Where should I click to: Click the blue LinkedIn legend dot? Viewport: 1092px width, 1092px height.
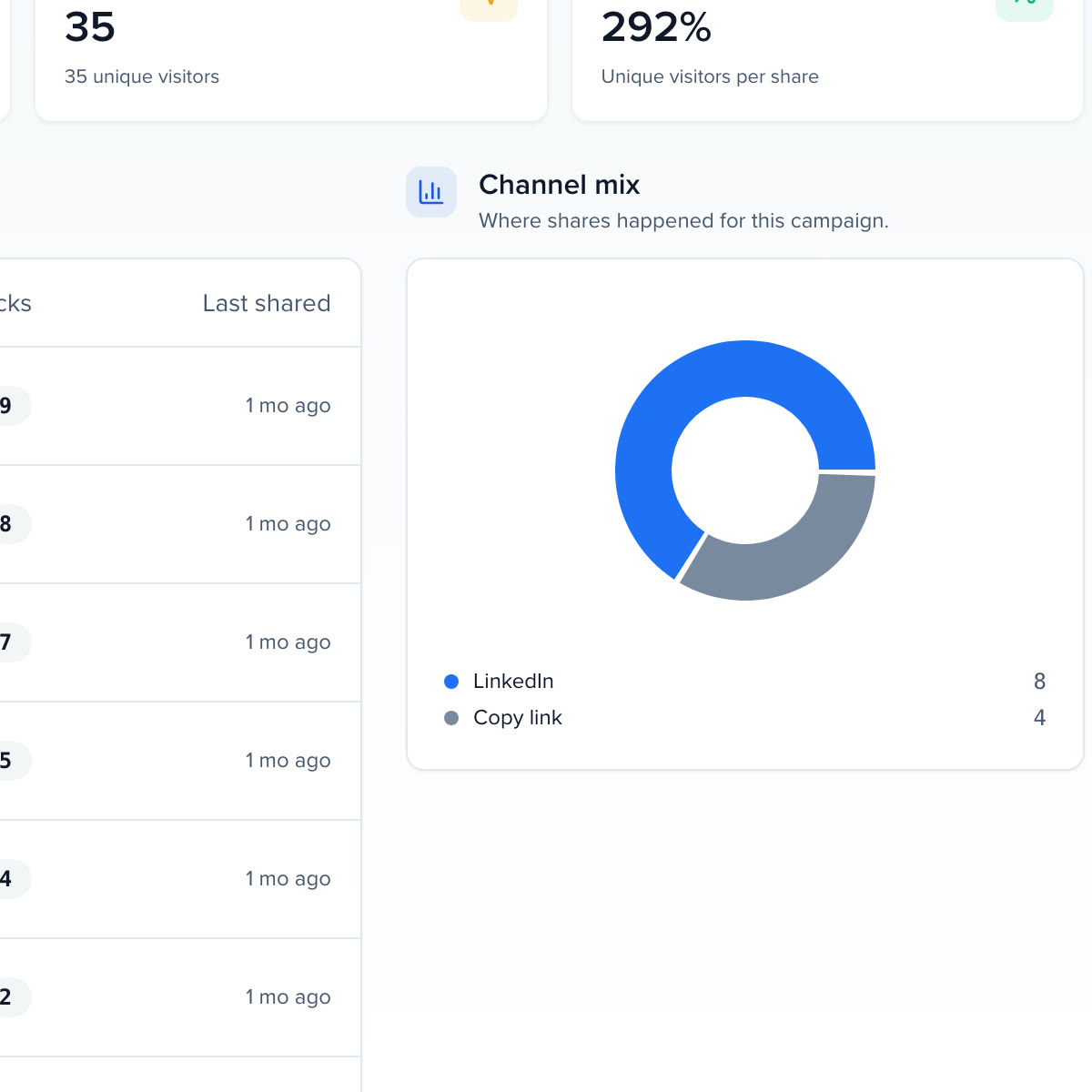coord(451,682)
